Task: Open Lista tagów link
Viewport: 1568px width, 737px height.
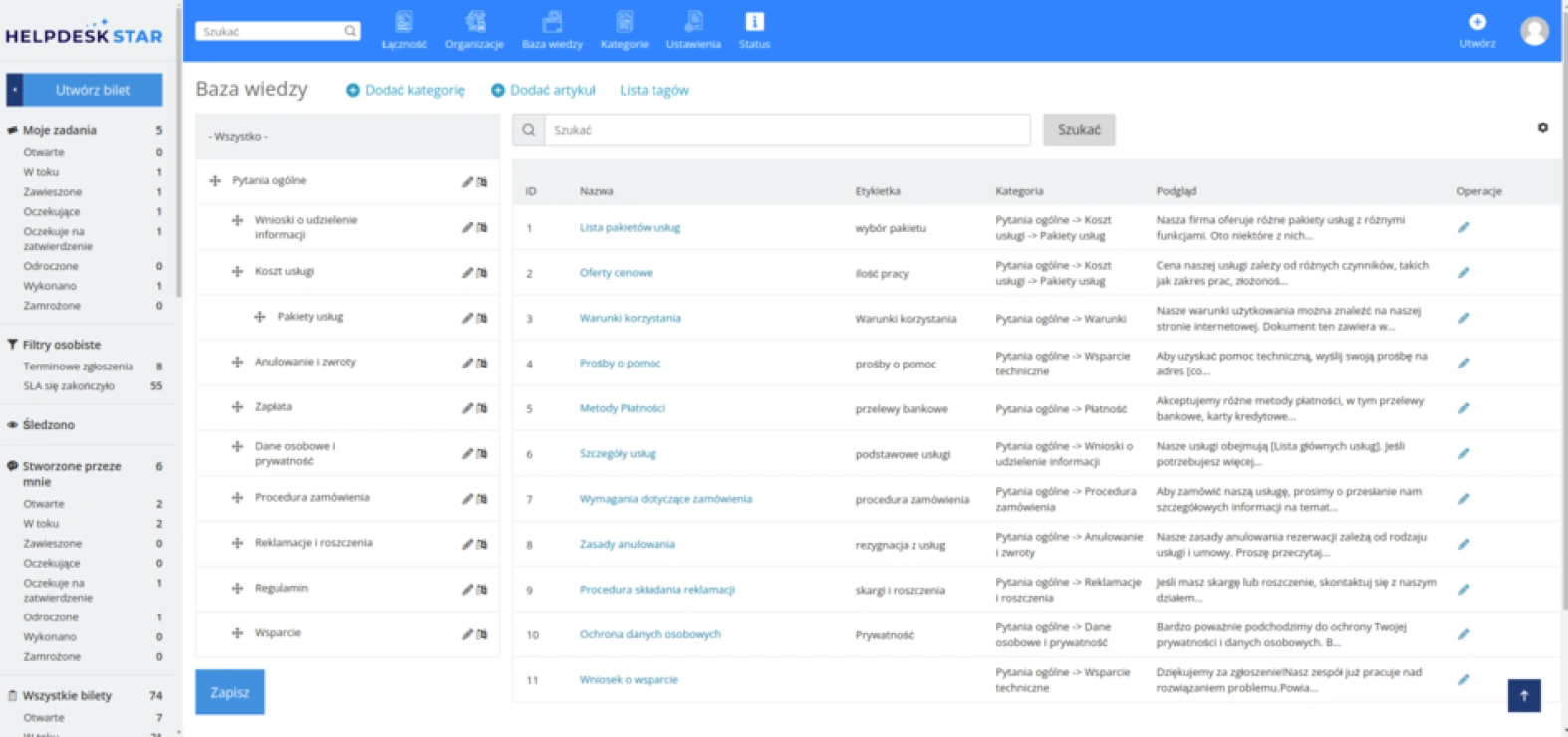Action: [653, 90]
